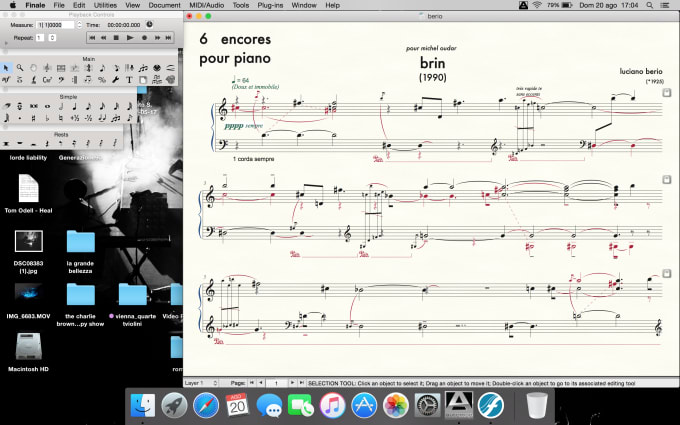Click Play in Playback Controls

(130, 38)
